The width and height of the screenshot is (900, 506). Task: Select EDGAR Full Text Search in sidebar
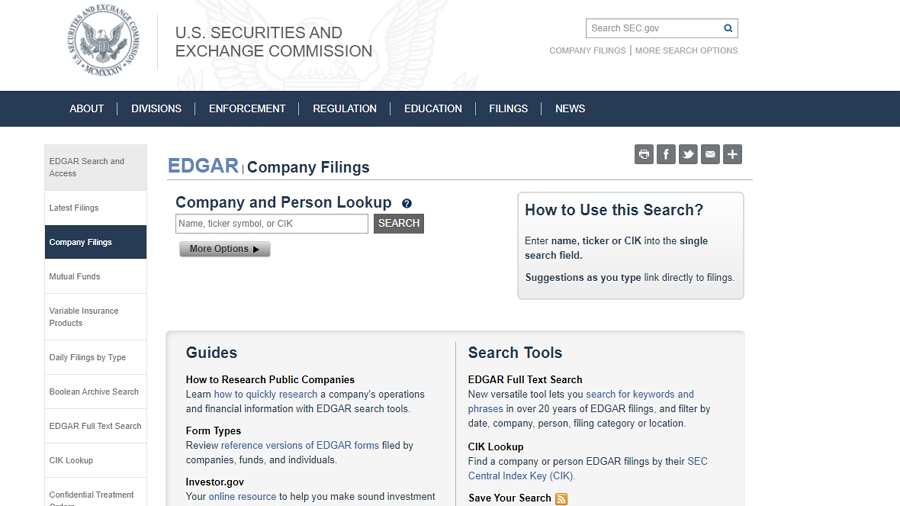[x=95, y=426]
